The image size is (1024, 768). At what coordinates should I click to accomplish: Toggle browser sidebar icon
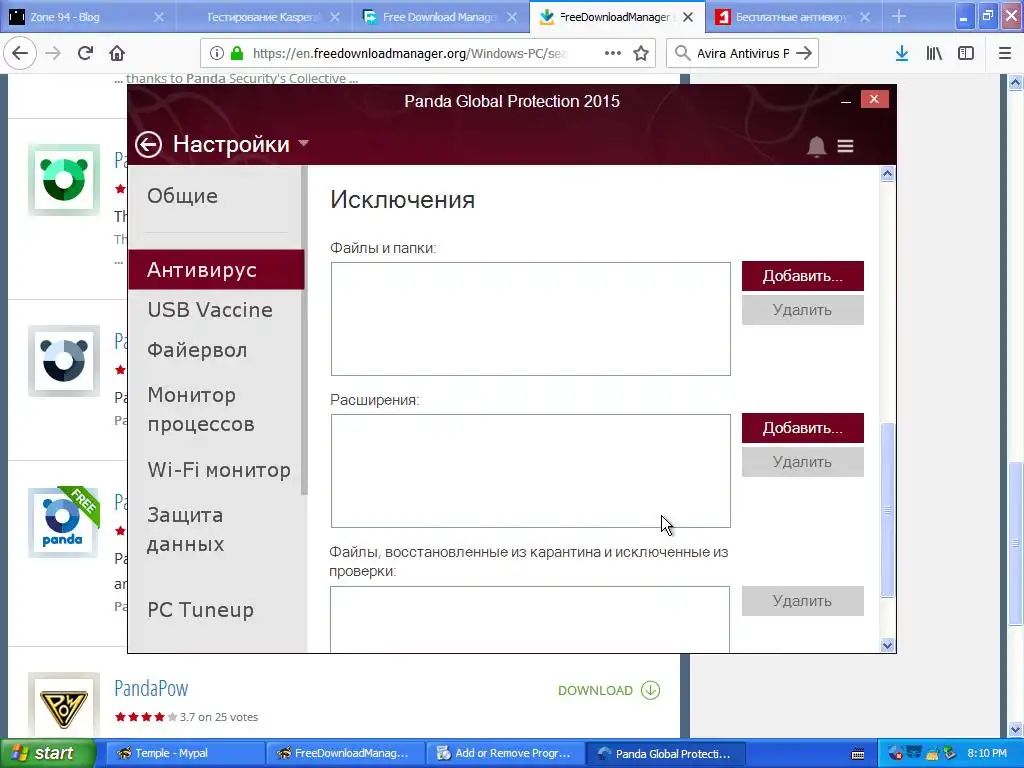(x=966, y=54)
